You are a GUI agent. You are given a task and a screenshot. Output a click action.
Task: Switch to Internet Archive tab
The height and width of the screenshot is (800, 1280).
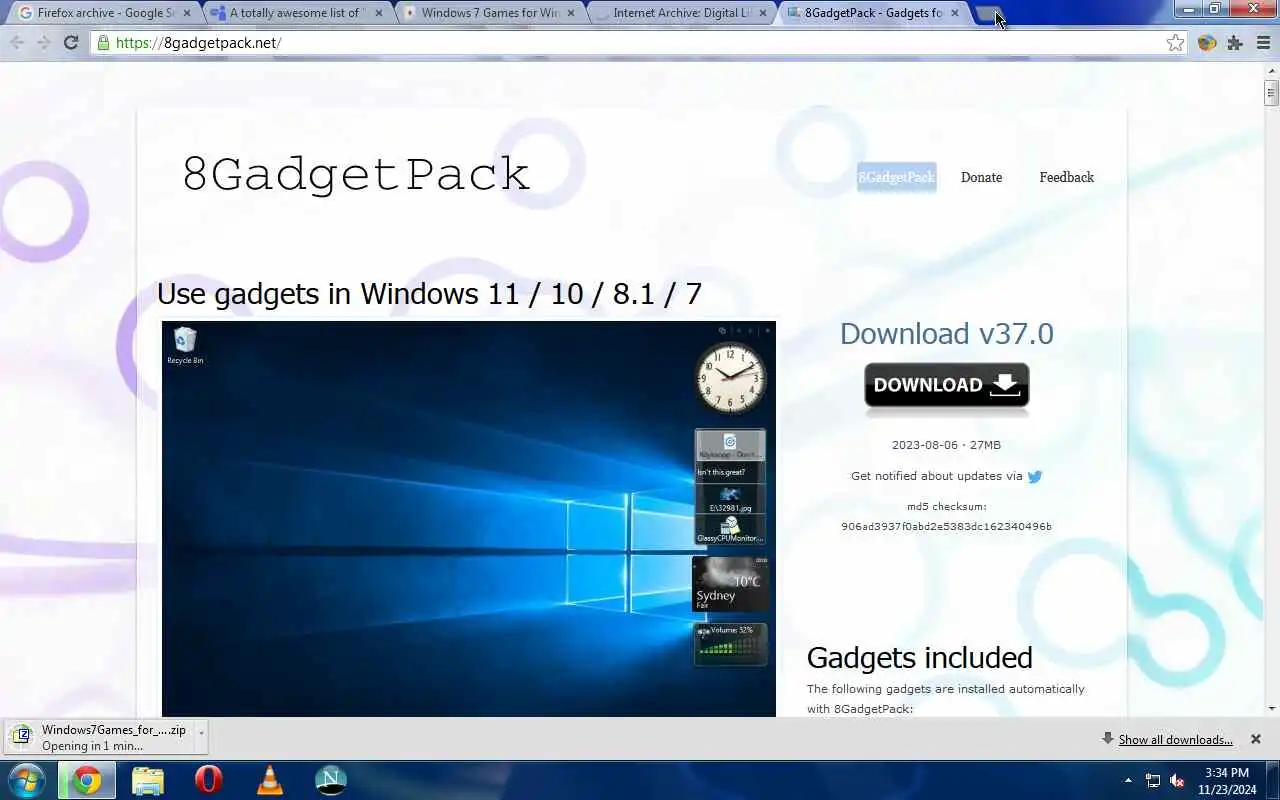(680, 13)
